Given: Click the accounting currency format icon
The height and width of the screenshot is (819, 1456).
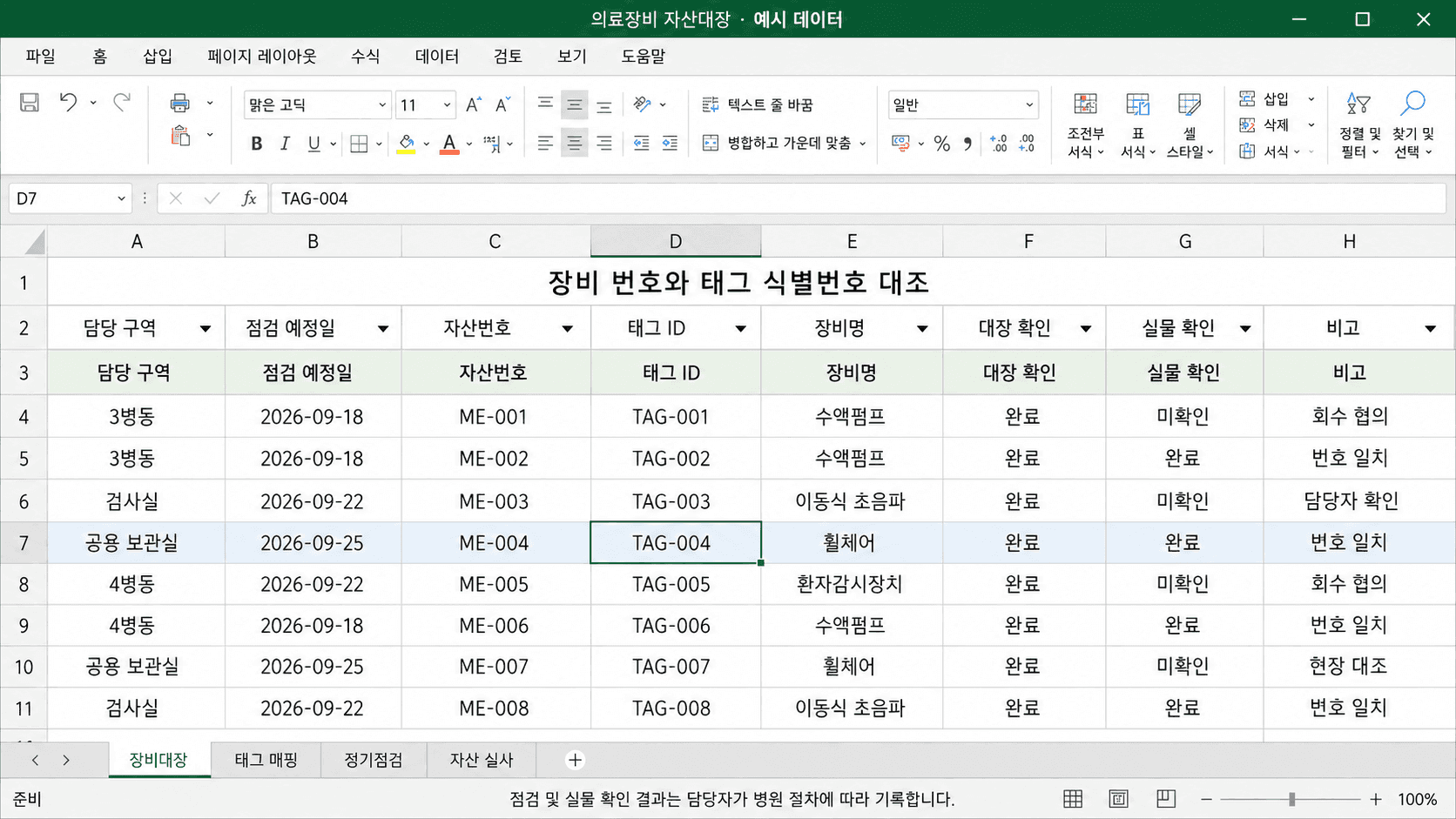Looking at the screenshot, I should point(900,143).
